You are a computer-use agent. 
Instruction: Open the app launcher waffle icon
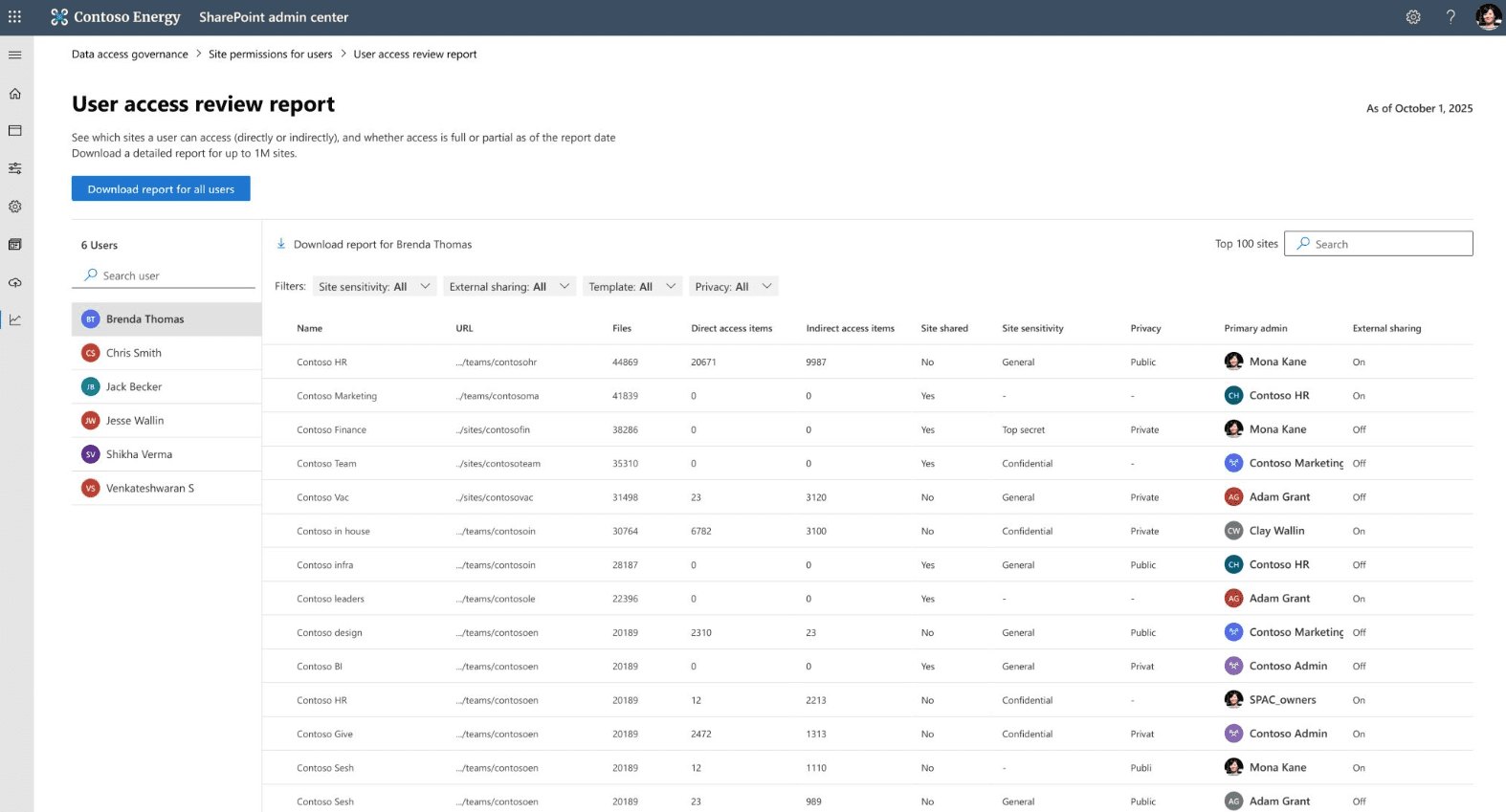click(x=14, y=17)
